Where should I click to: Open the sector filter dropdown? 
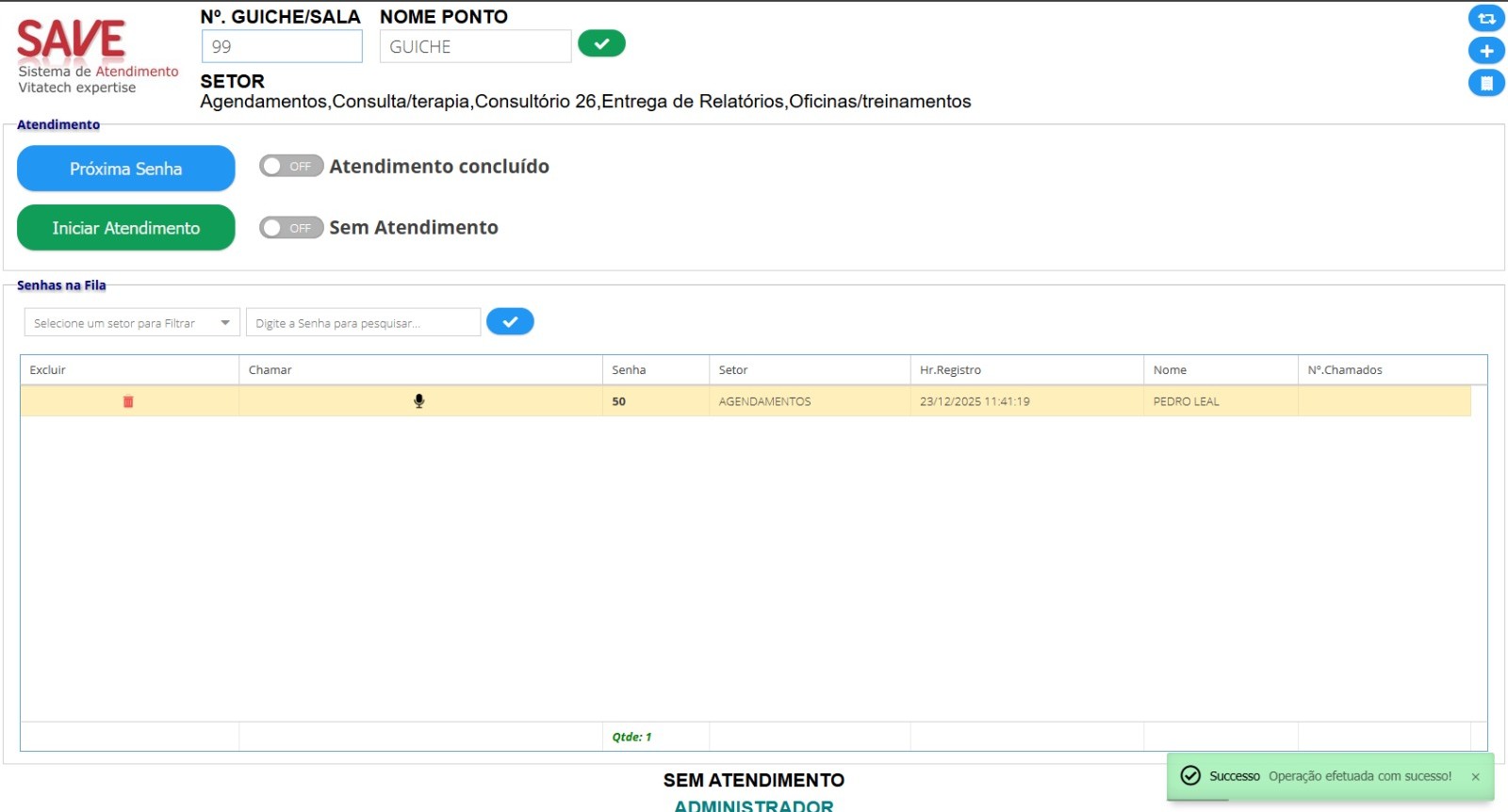point(132,323)
